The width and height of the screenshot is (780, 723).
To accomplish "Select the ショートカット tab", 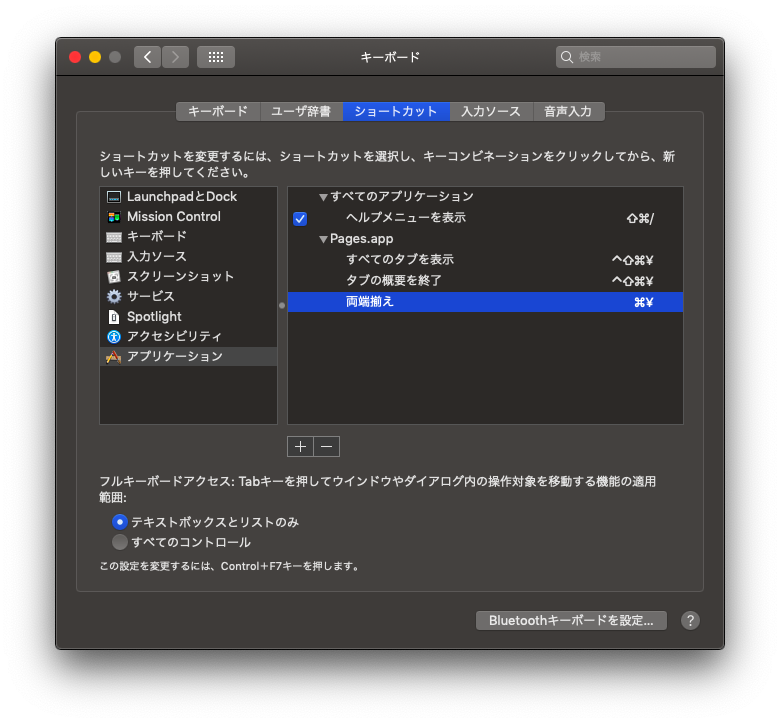I will (x=396, y=111).
